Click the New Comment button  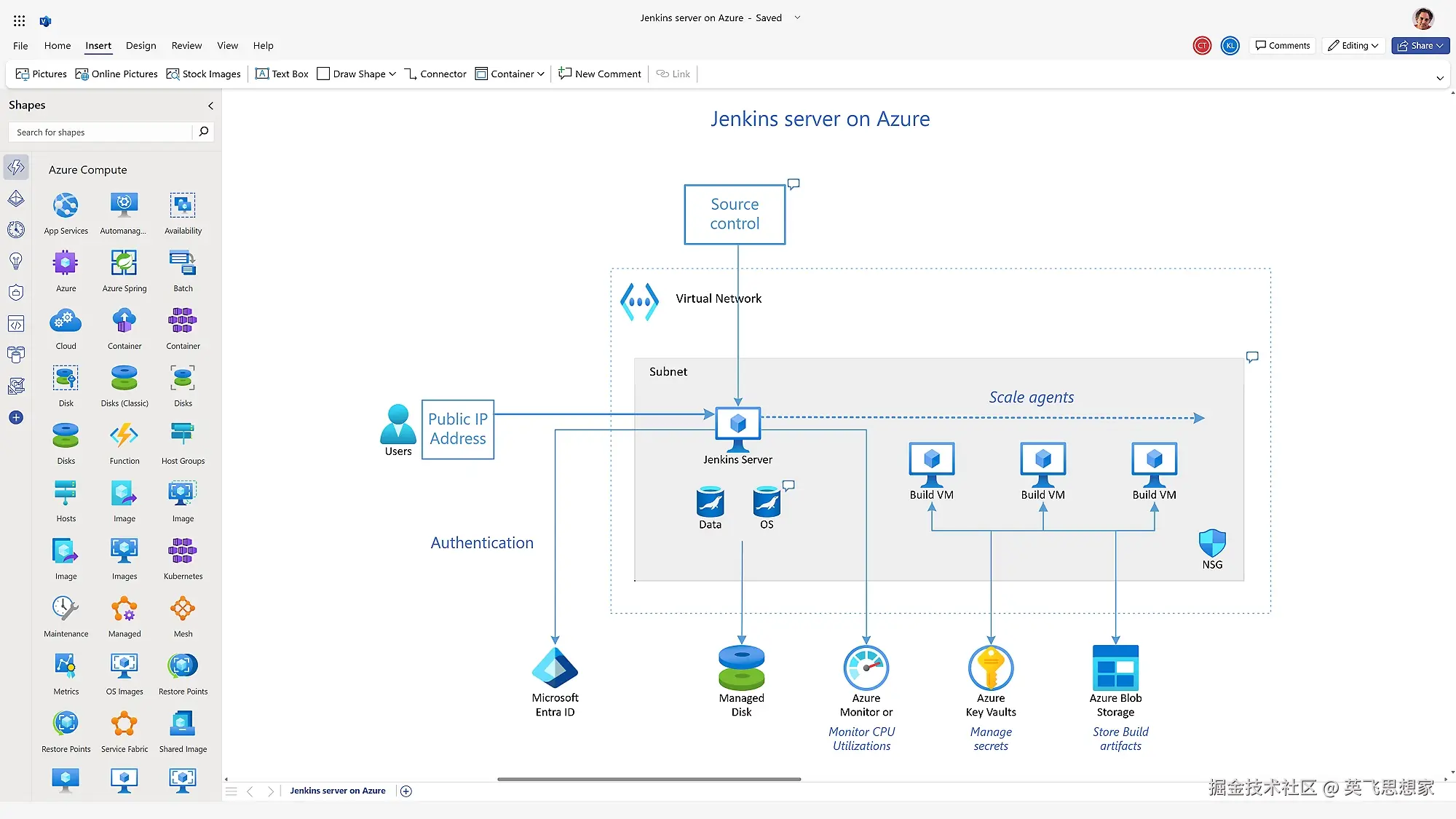click(x=600, y=74)
